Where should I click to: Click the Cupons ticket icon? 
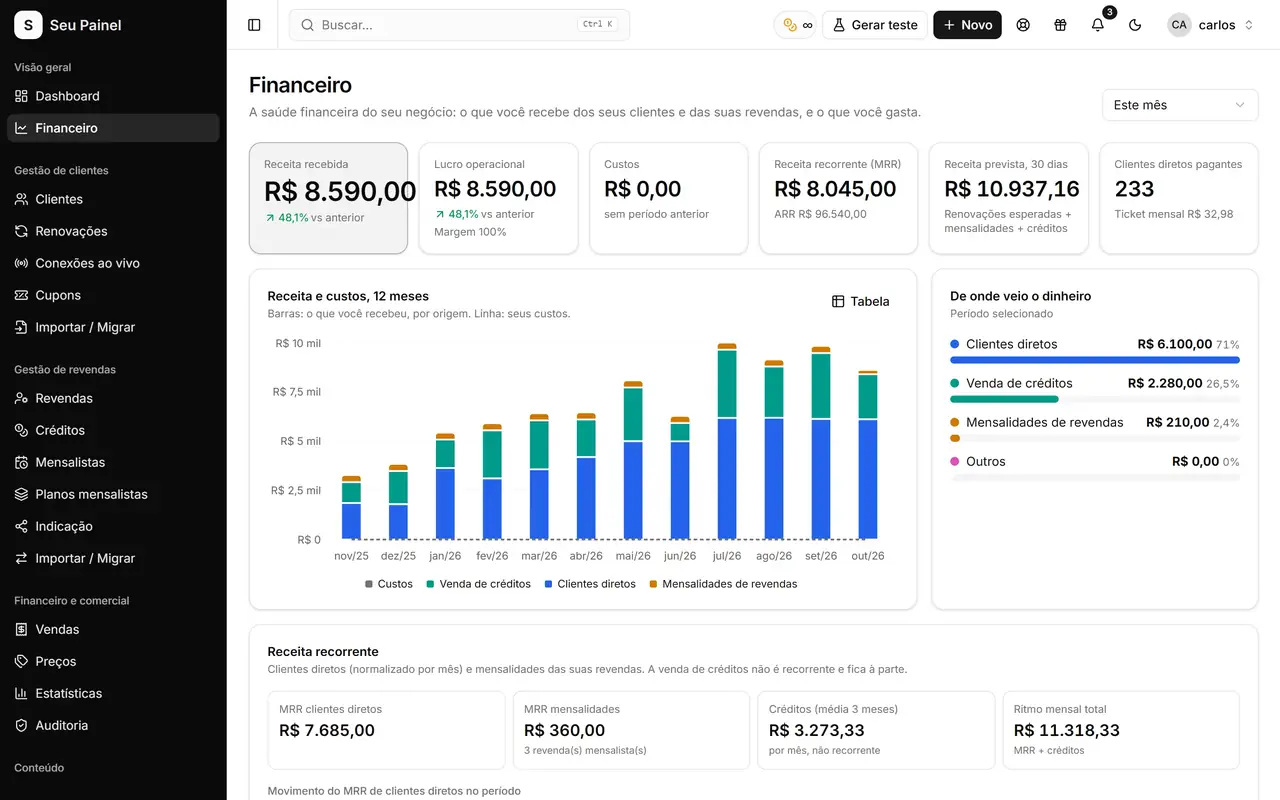pyautogui.click(x=21, y=295)
